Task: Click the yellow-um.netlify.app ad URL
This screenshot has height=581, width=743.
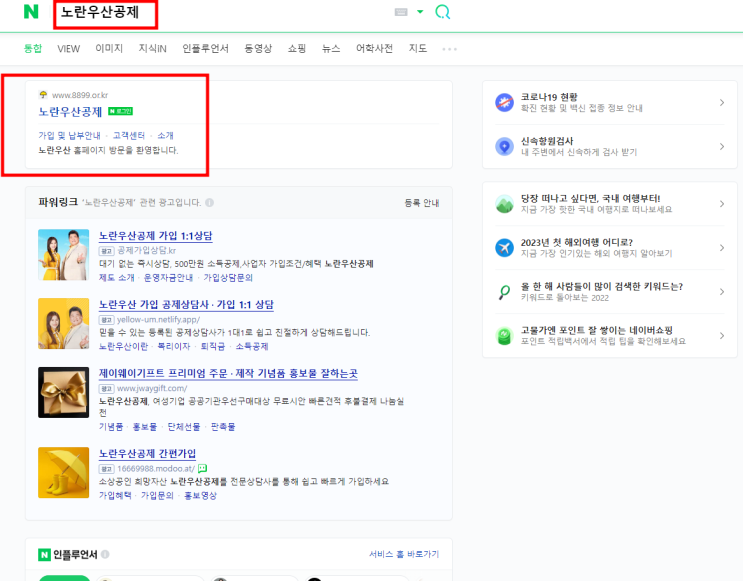Action: point(159,319)
